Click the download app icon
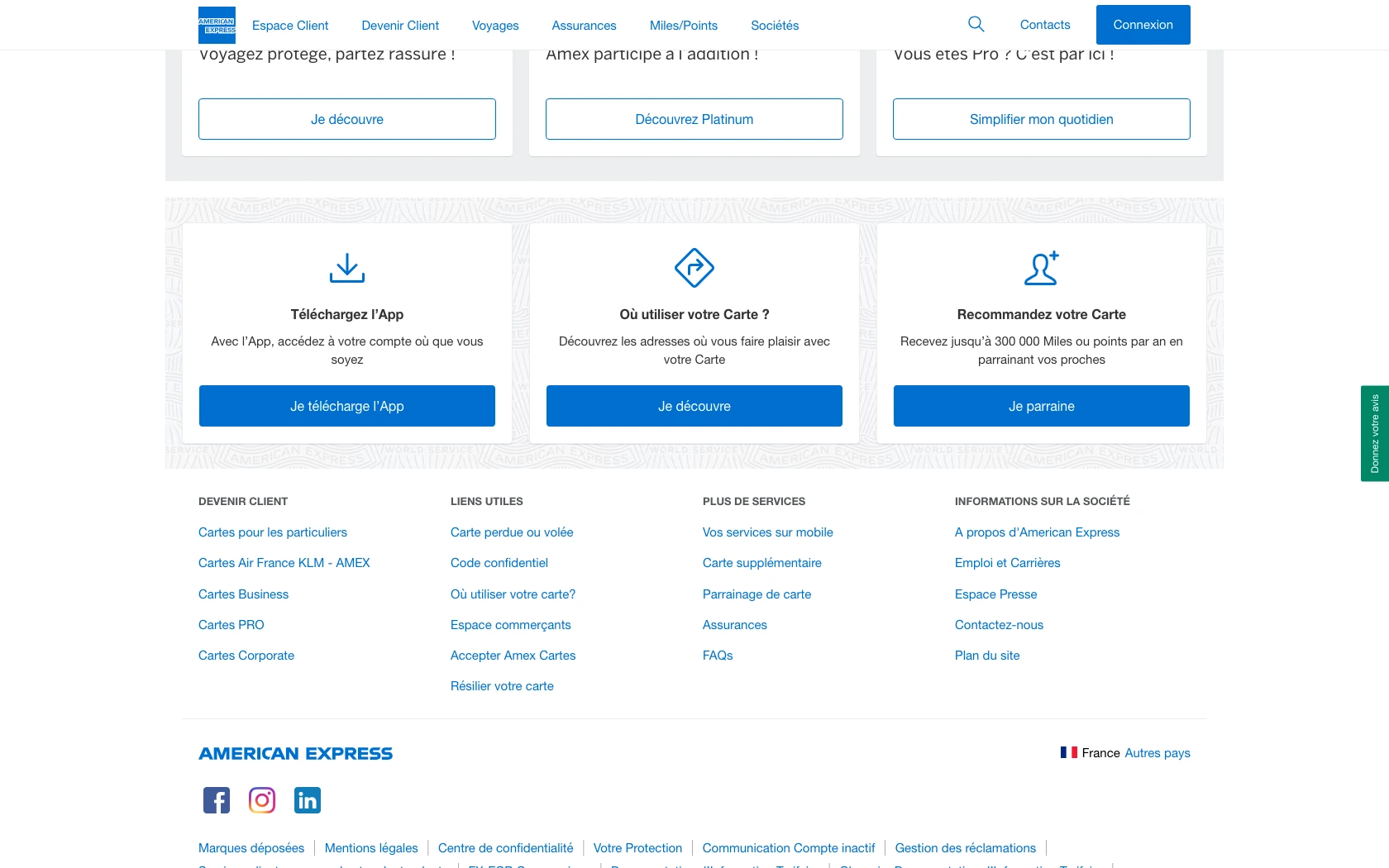The width and height of the screenshot is (1389, 868). [347, 268]
